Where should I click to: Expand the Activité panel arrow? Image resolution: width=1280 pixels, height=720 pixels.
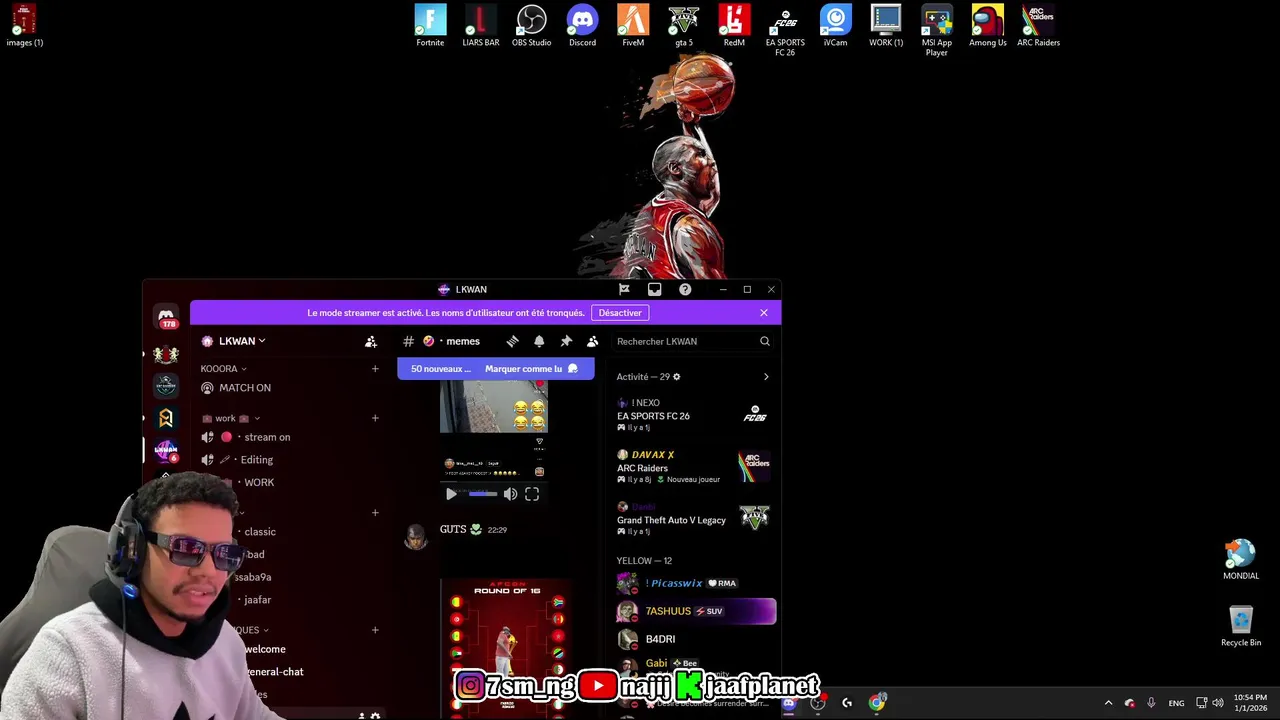tap(766, 377)
